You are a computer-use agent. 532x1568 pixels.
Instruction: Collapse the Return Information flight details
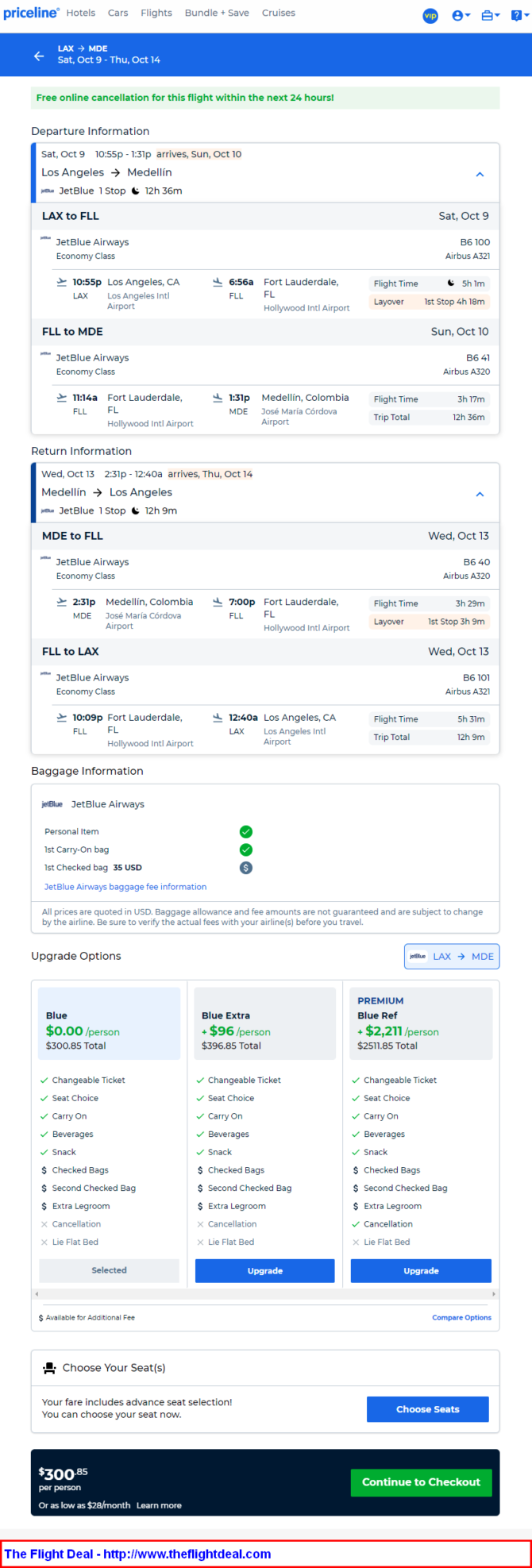click(x=480, y=495)
